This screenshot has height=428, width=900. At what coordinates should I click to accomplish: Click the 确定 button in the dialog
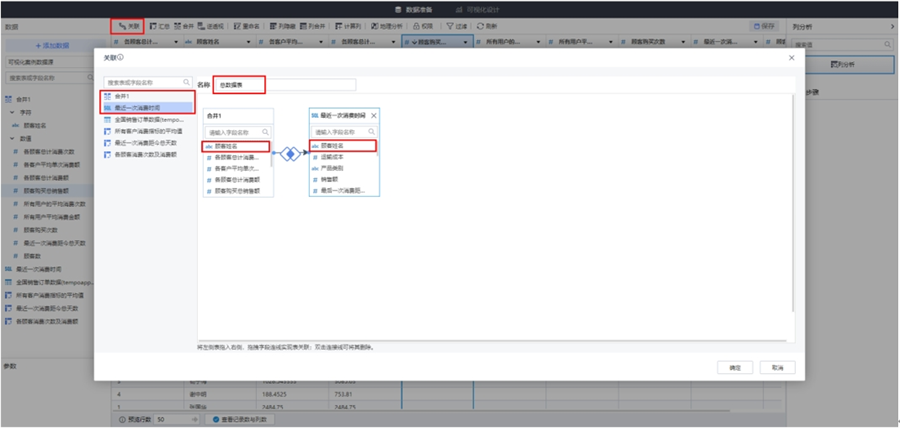coord(735,367)
